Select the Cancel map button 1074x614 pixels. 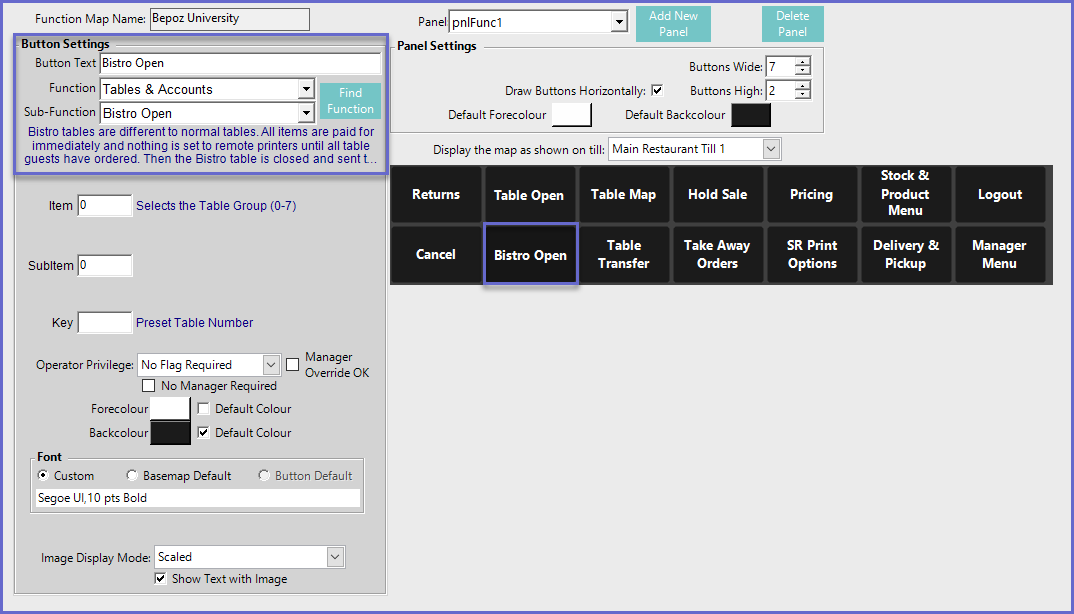[436, 254]
